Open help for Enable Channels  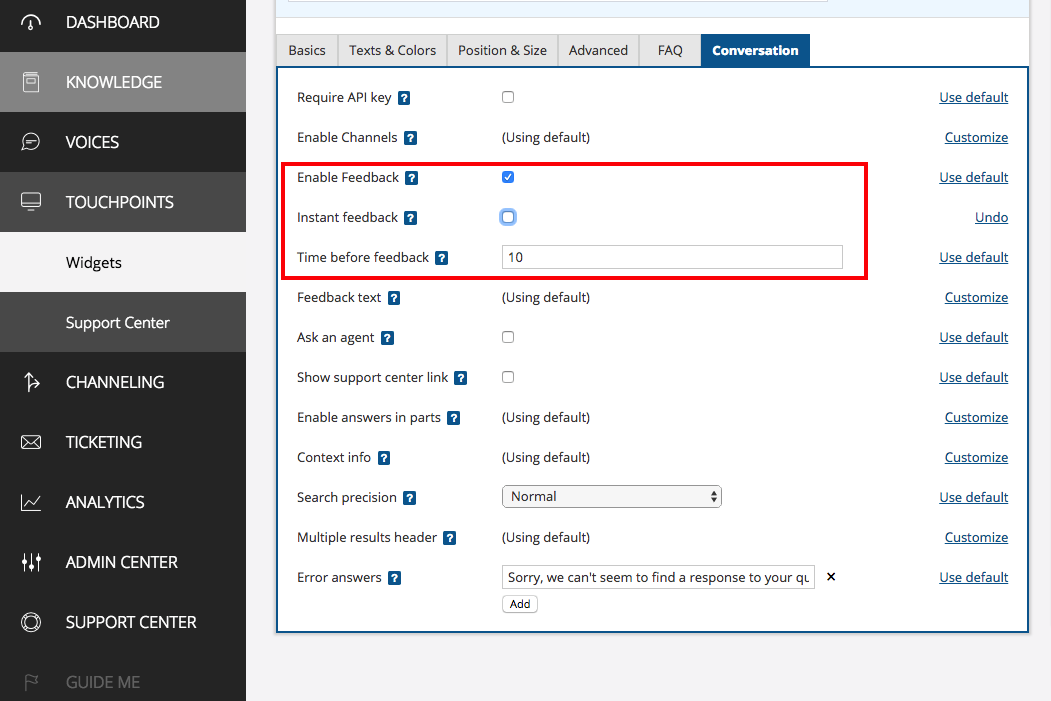pos(411,138)
